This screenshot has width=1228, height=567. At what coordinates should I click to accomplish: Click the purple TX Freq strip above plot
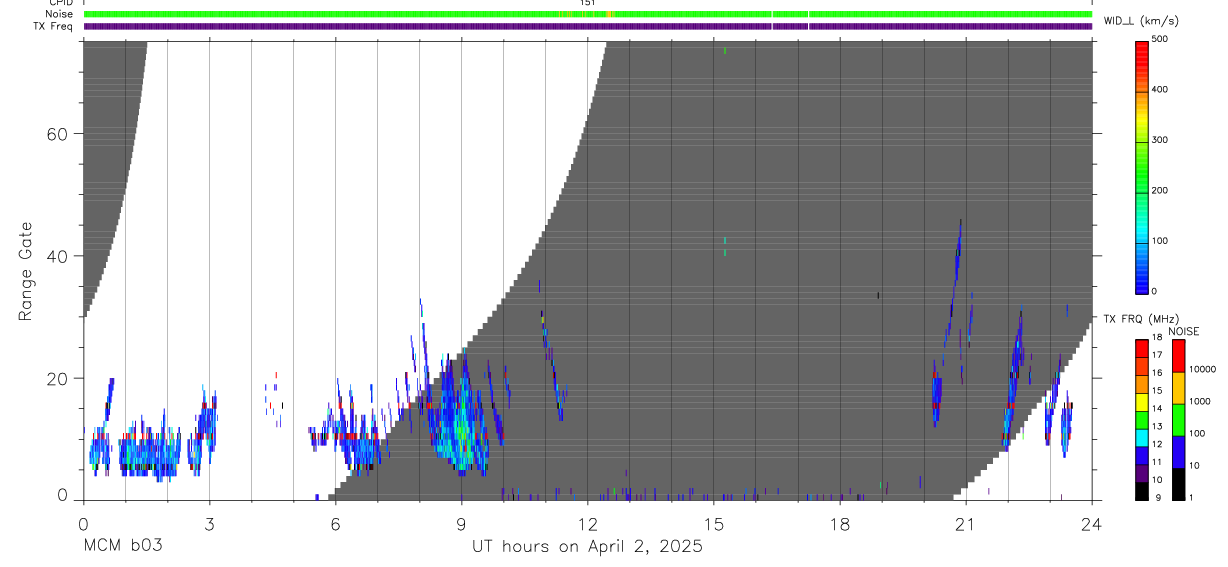pos(587,26)
